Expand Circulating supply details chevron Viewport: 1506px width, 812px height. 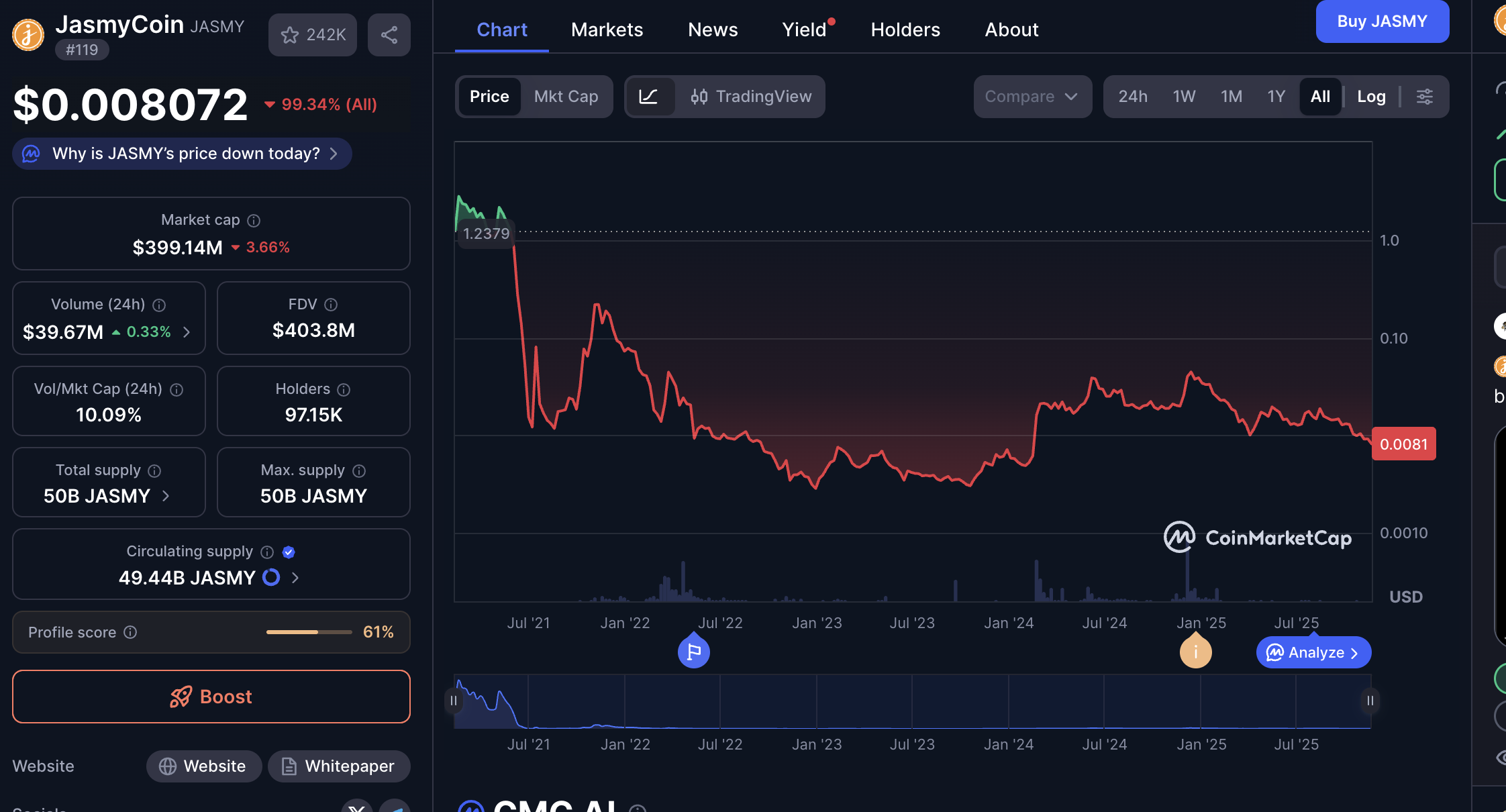pyautogui.click(x=295, y=578)
